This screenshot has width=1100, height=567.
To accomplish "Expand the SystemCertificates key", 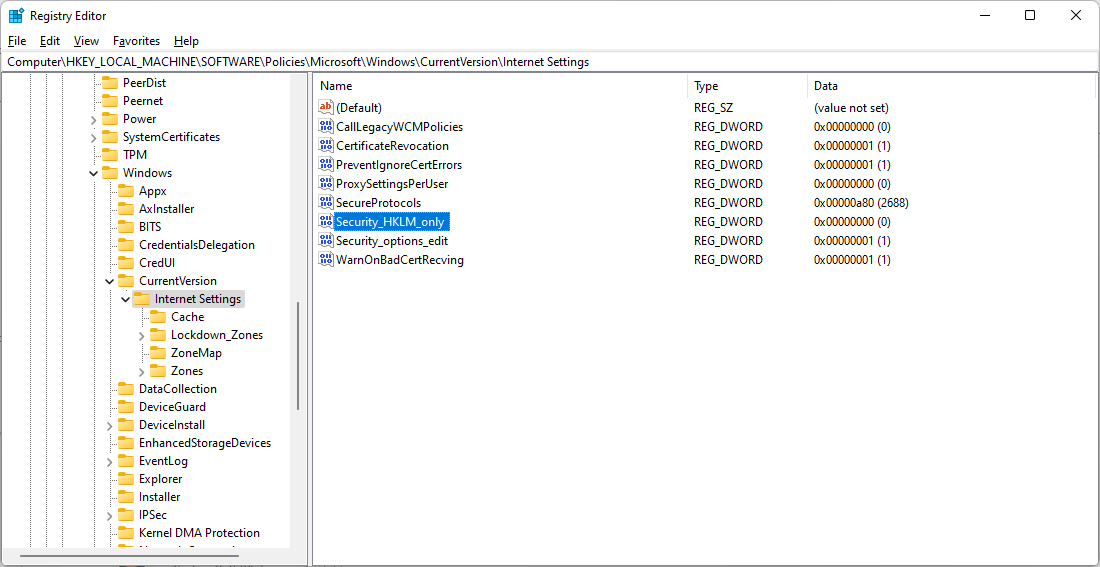I will (93, 137).
